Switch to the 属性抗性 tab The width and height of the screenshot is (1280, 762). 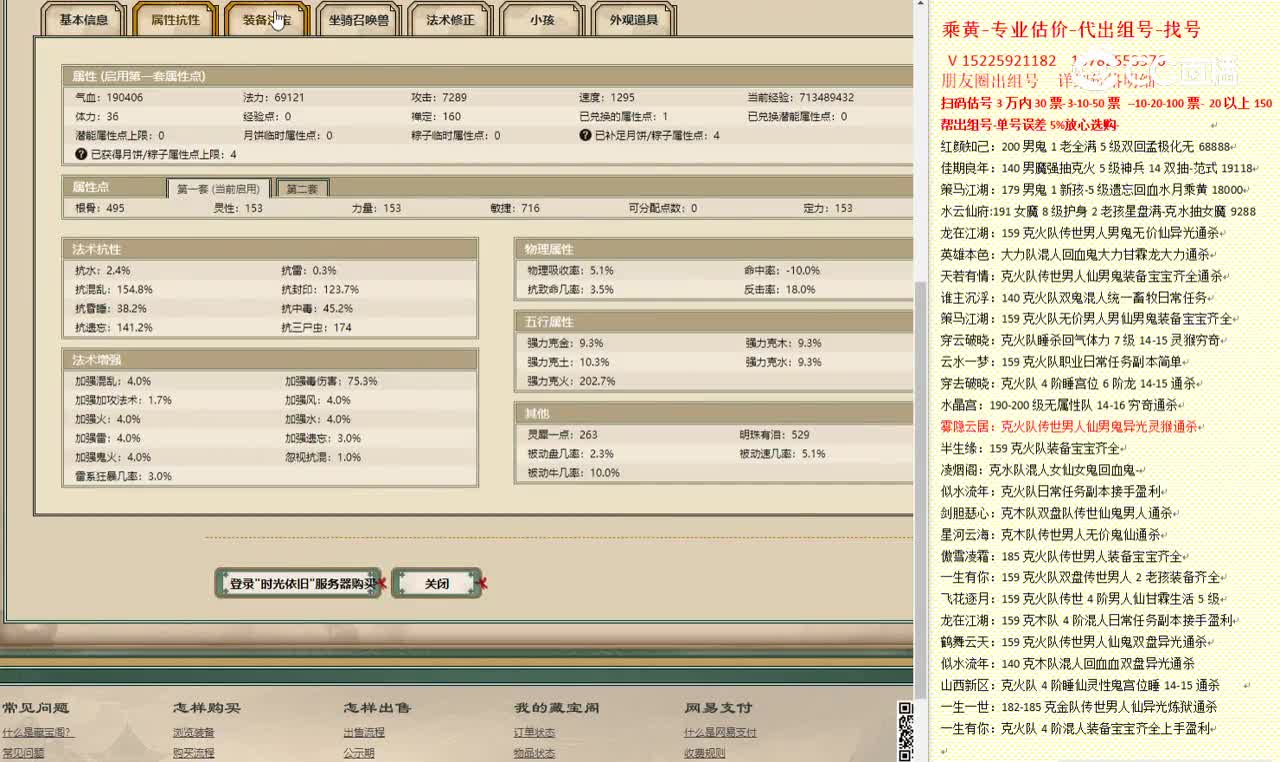click(175, 19)
